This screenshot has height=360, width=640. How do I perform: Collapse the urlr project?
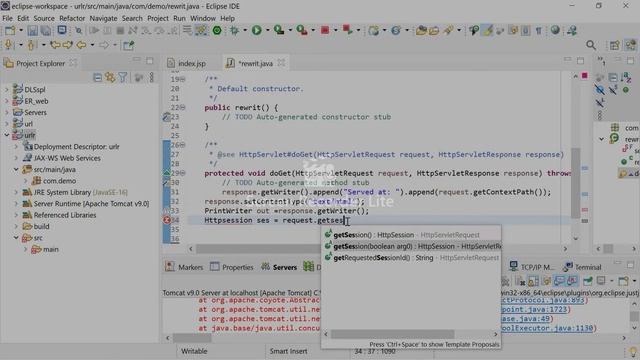pos(7,135)
